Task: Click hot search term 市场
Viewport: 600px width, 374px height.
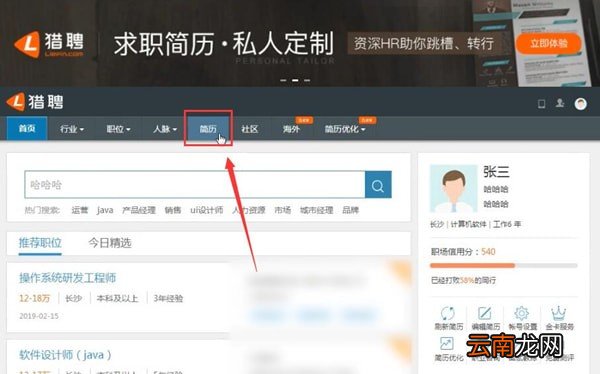Action: tap(282, 210)
